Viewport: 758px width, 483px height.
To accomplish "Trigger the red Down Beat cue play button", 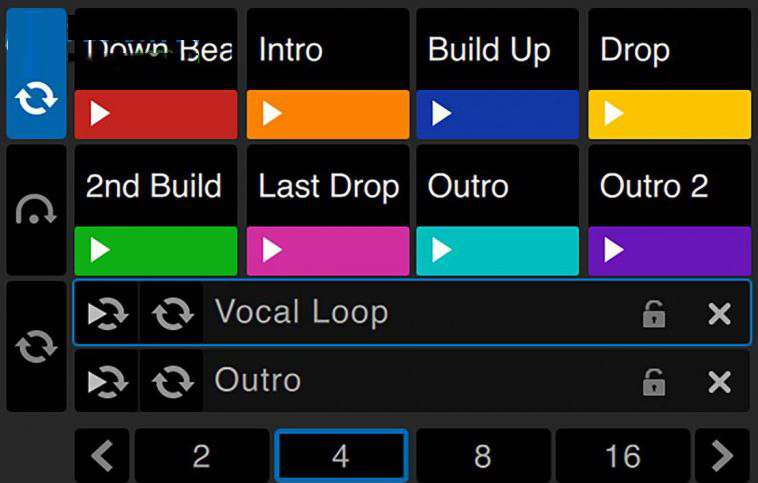I will (156, 114).
